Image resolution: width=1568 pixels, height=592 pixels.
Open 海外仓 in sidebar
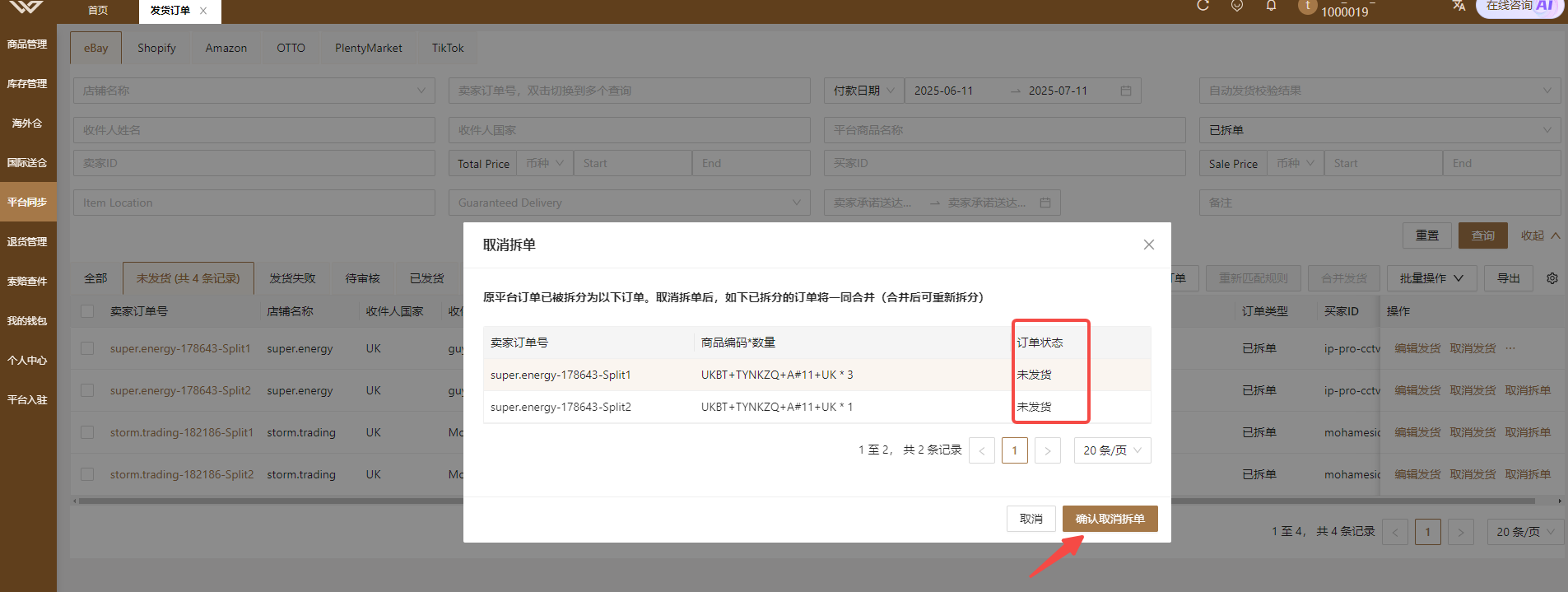(28, 124)
